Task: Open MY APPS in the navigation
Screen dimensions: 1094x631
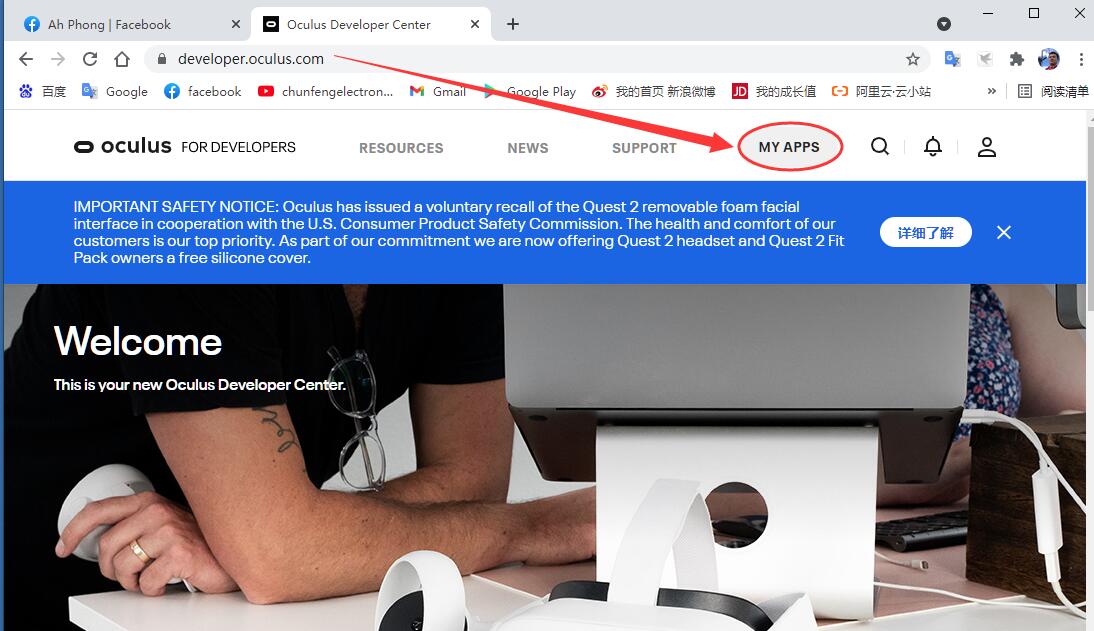Action: coord(789,147)
